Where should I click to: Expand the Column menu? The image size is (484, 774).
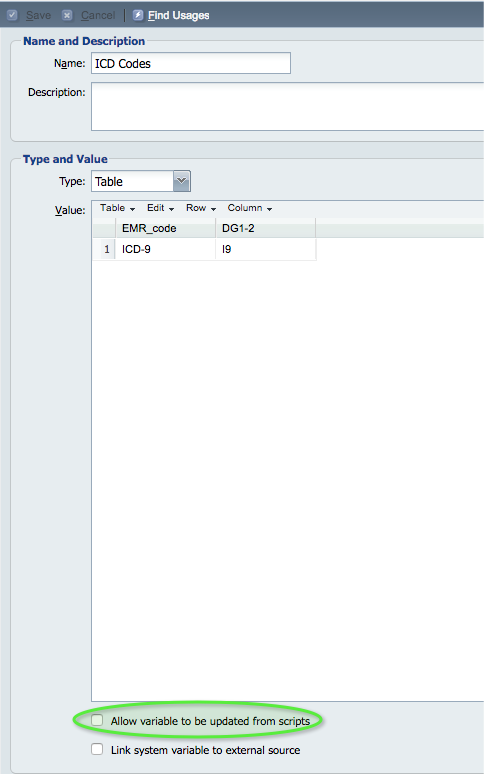pos(250,208)
